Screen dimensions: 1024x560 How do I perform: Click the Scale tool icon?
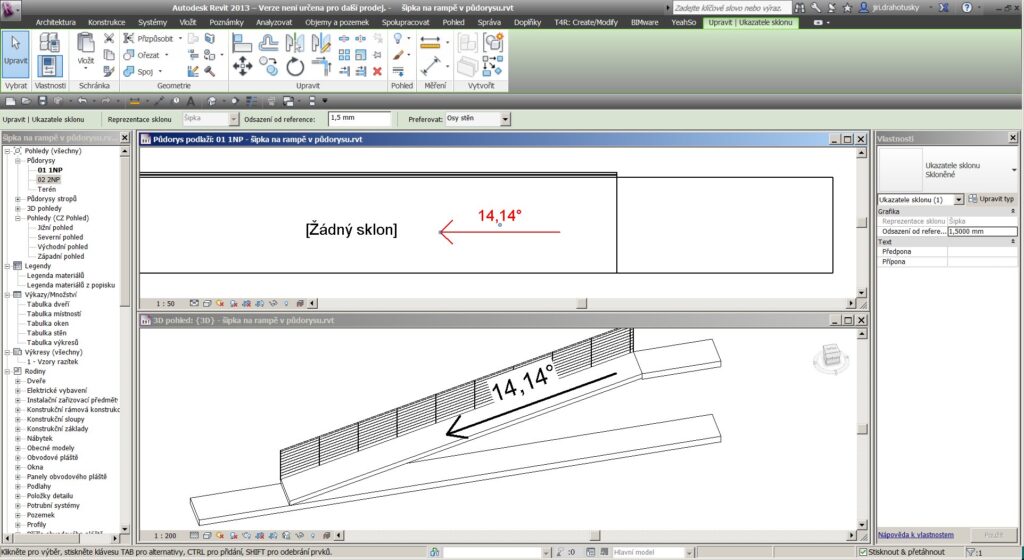[360, 55]
